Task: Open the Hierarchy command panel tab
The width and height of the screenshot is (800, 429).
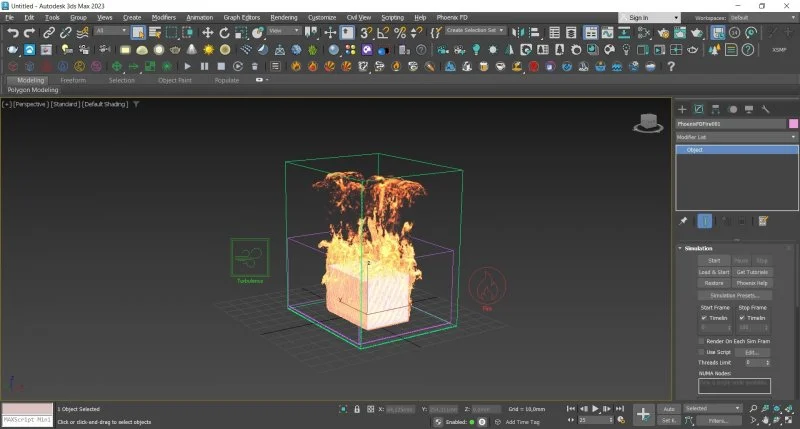Action: point(715,109)
